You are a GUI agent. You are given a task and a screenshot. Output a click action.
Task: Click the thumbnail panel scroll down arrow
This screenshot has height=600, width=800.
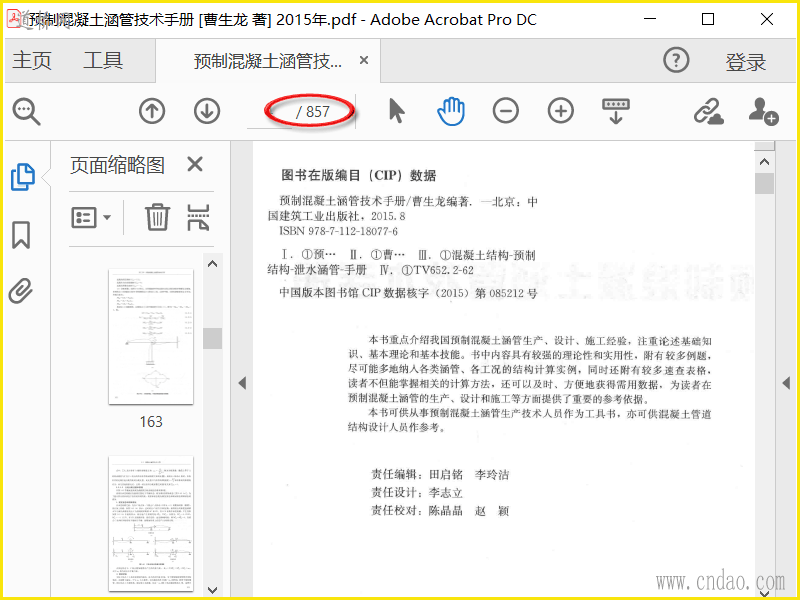coord(213,590)
